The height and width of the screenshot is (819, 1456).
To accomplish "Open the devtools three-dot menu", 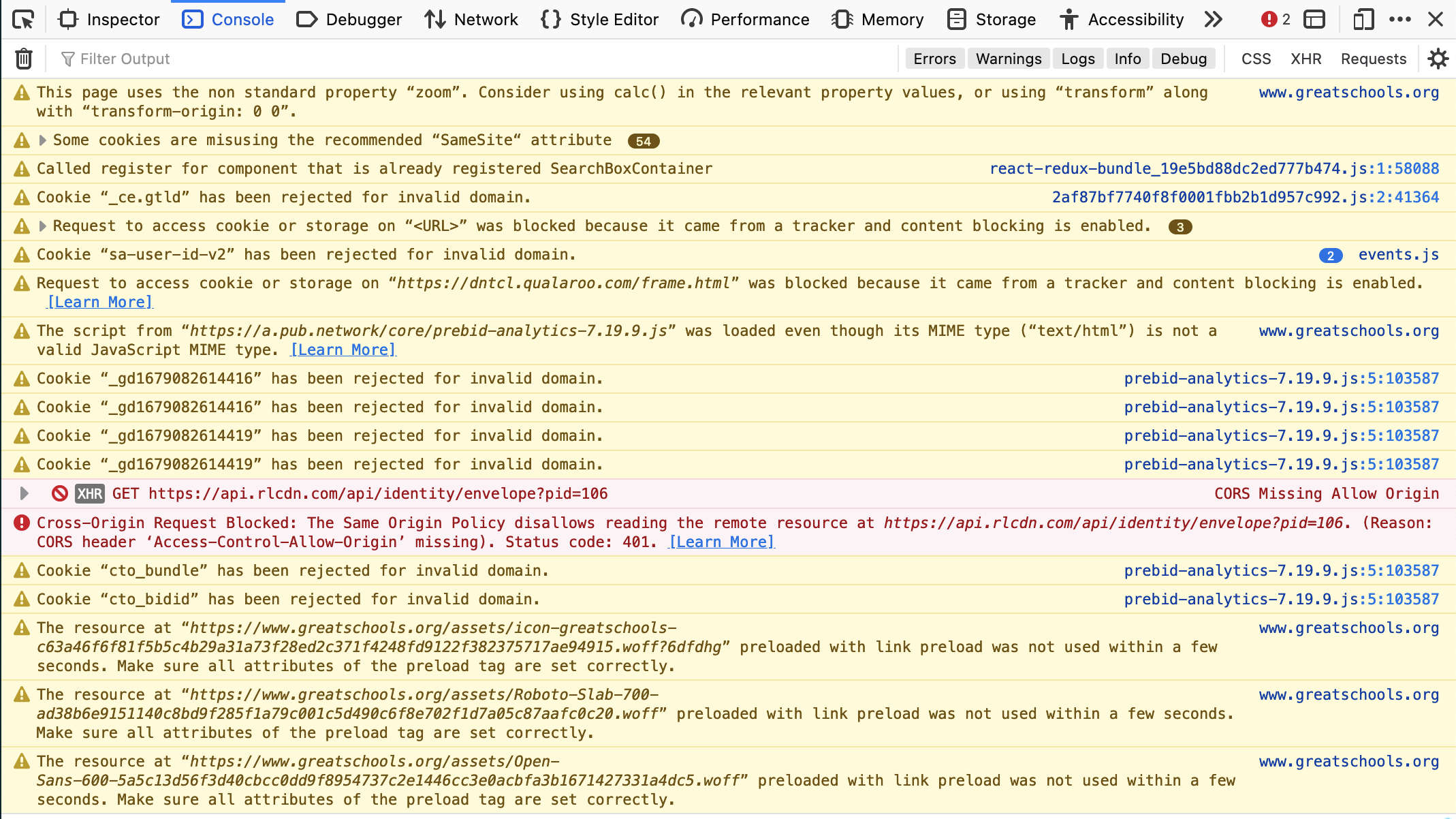I will click(x=1400, y=20).
